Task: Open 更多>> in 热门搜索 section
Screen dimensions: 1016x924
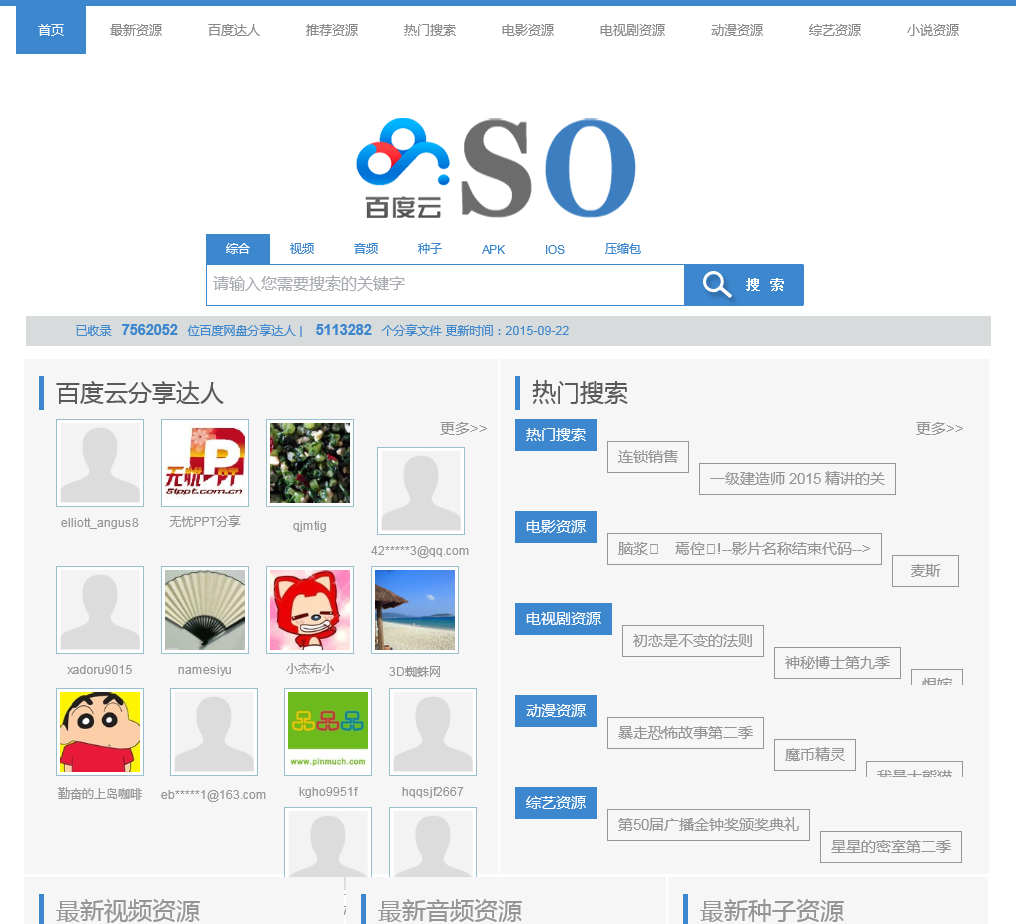Action: [939, 428]
